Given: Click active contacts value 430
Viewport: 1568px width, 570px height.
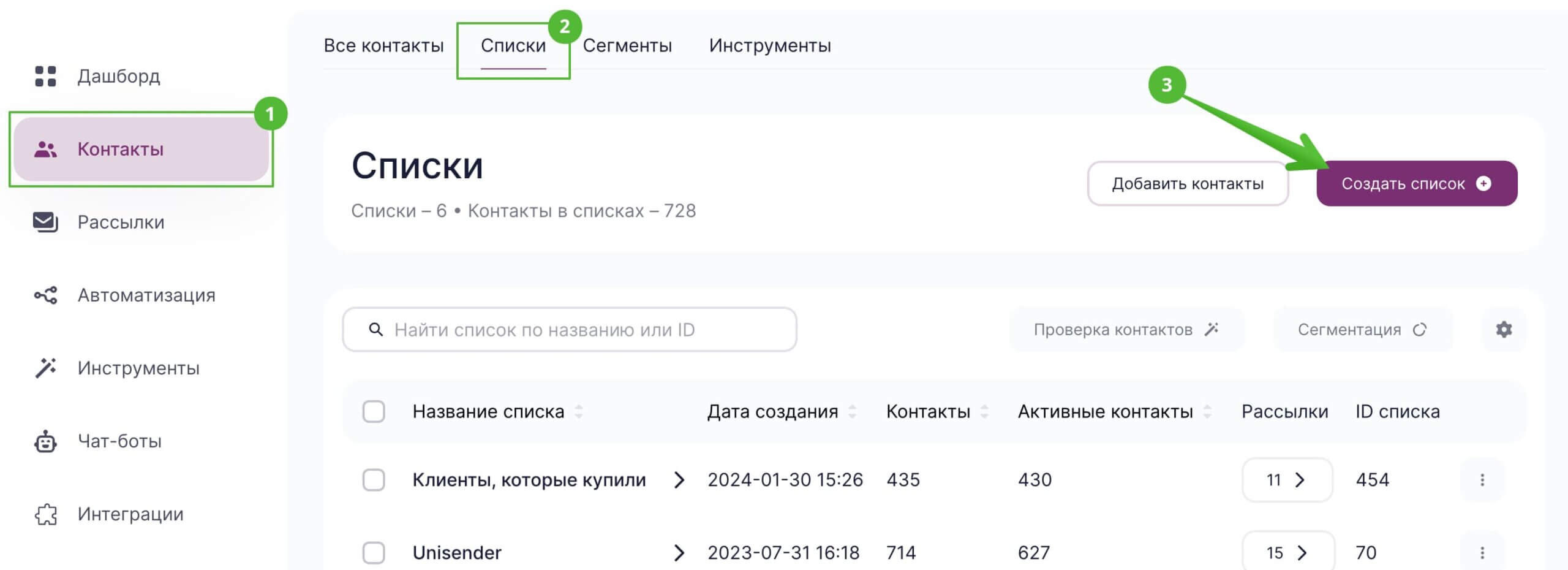Looking at the screenshot, I should (x=1035, y=480).
